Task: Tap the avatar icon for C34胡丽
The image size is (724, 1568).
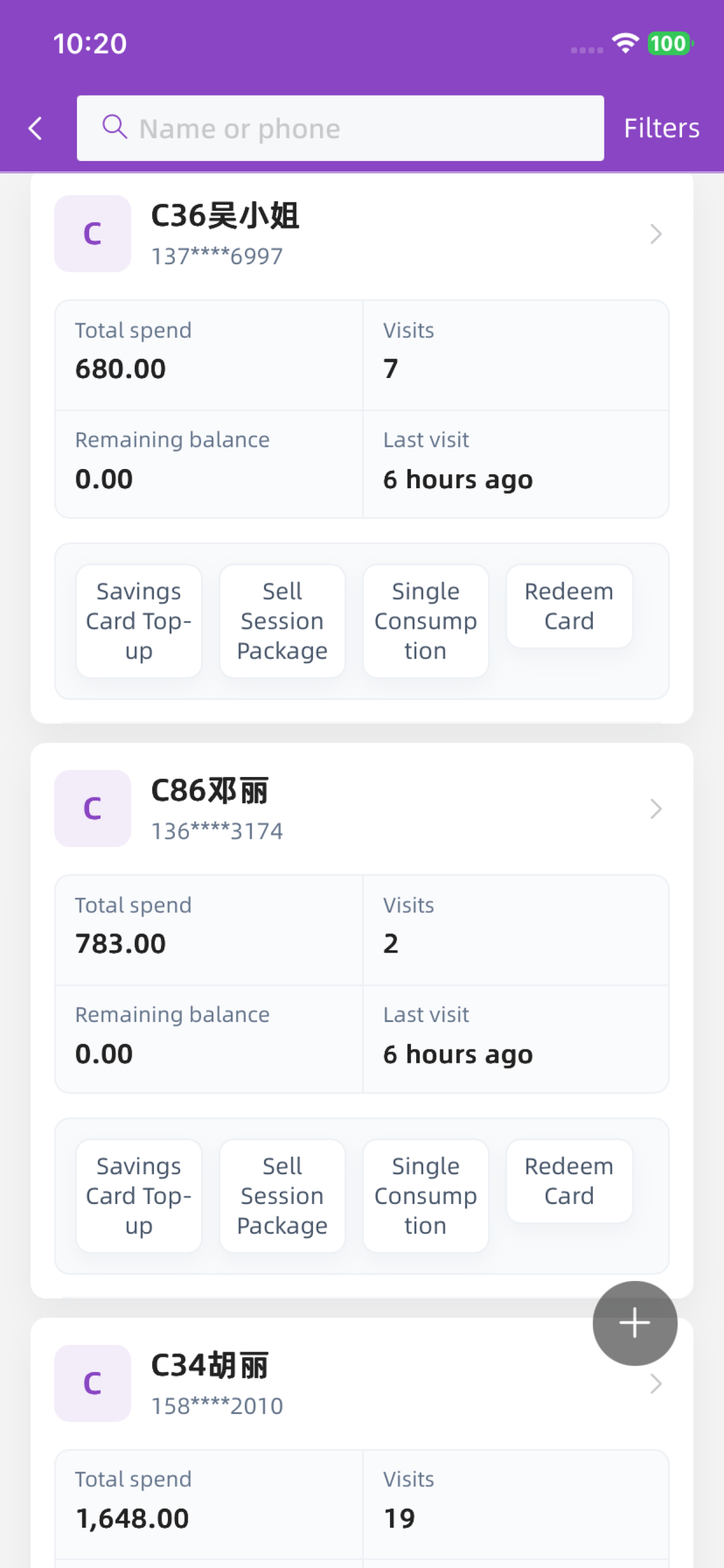Action: tap(93, 1383)
